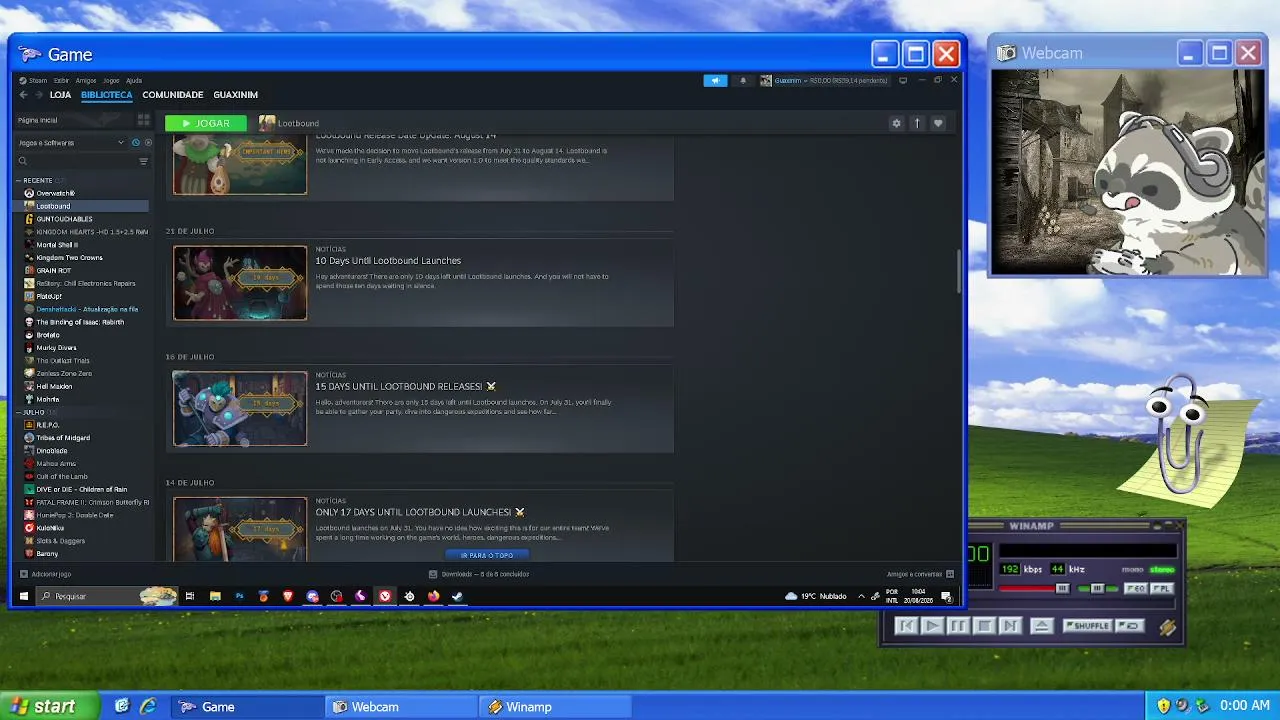
Task: Select Hell Maiden in the library list
Action: 54,386
